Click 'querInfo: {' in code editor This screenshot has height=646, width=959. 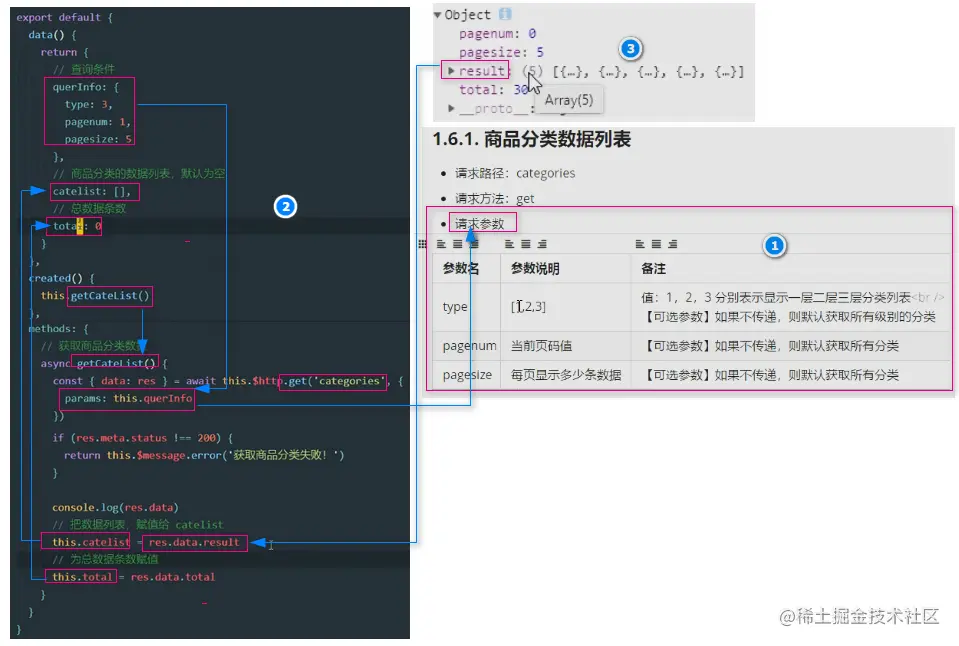pyautogui.click(x=86, y=87)
